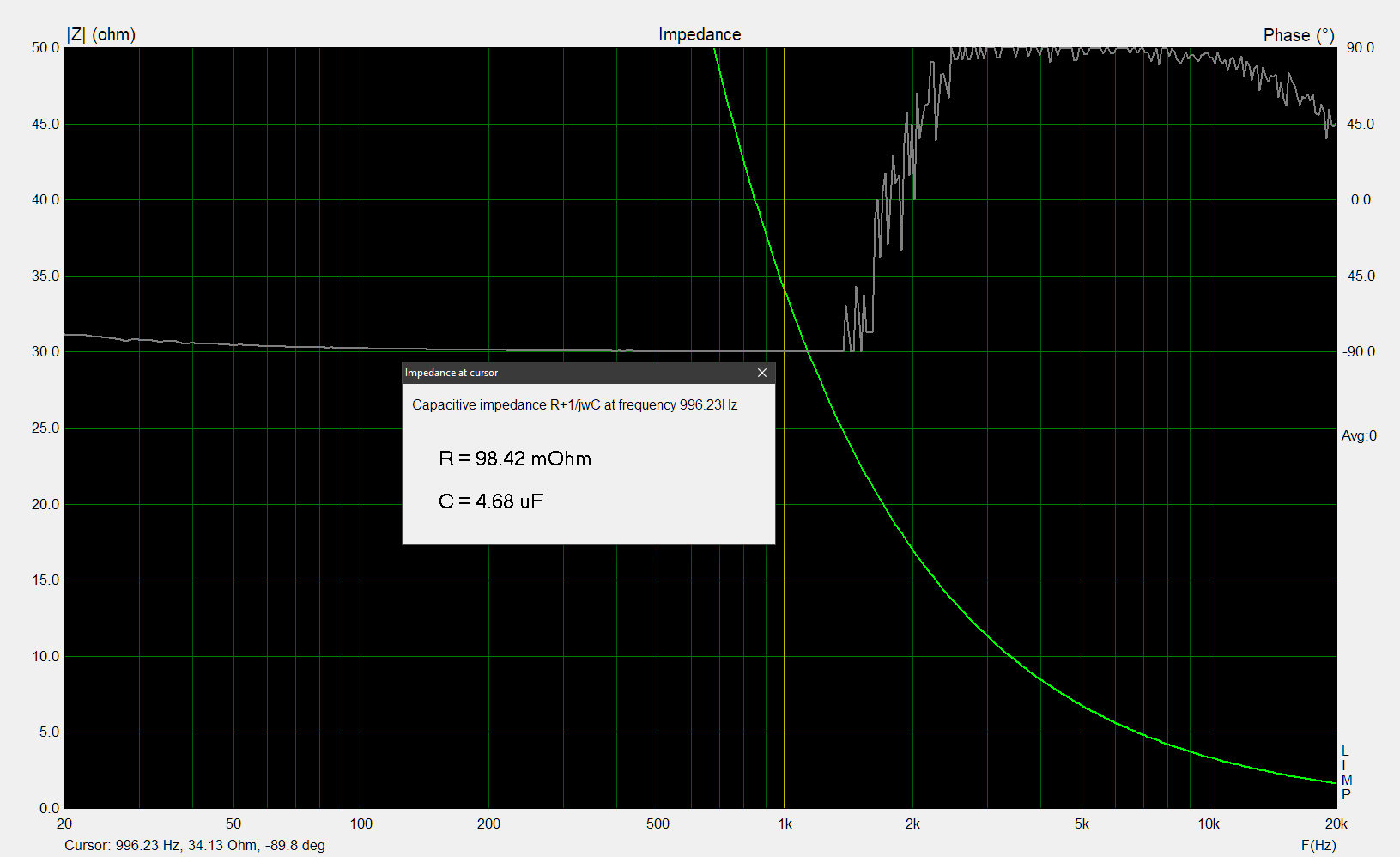
Task: Click the 90.0 phase tick label
Action: [x=1360, y=48]
